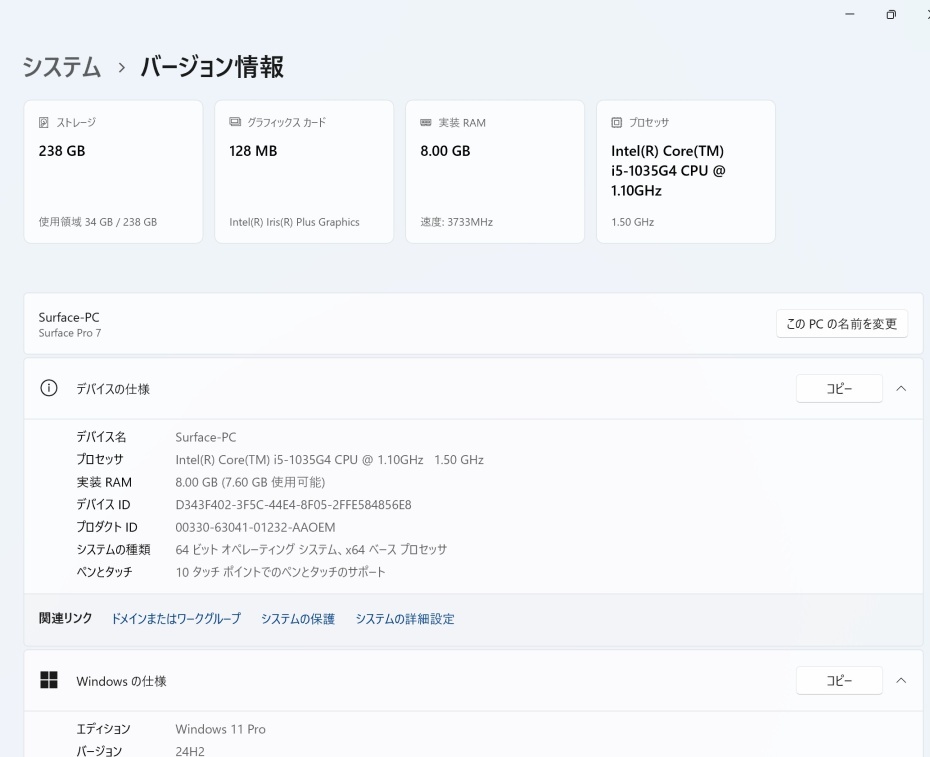930x757 pixels.
Task: Open ドメインまたはワークグループ link
Action: [176, 619]
